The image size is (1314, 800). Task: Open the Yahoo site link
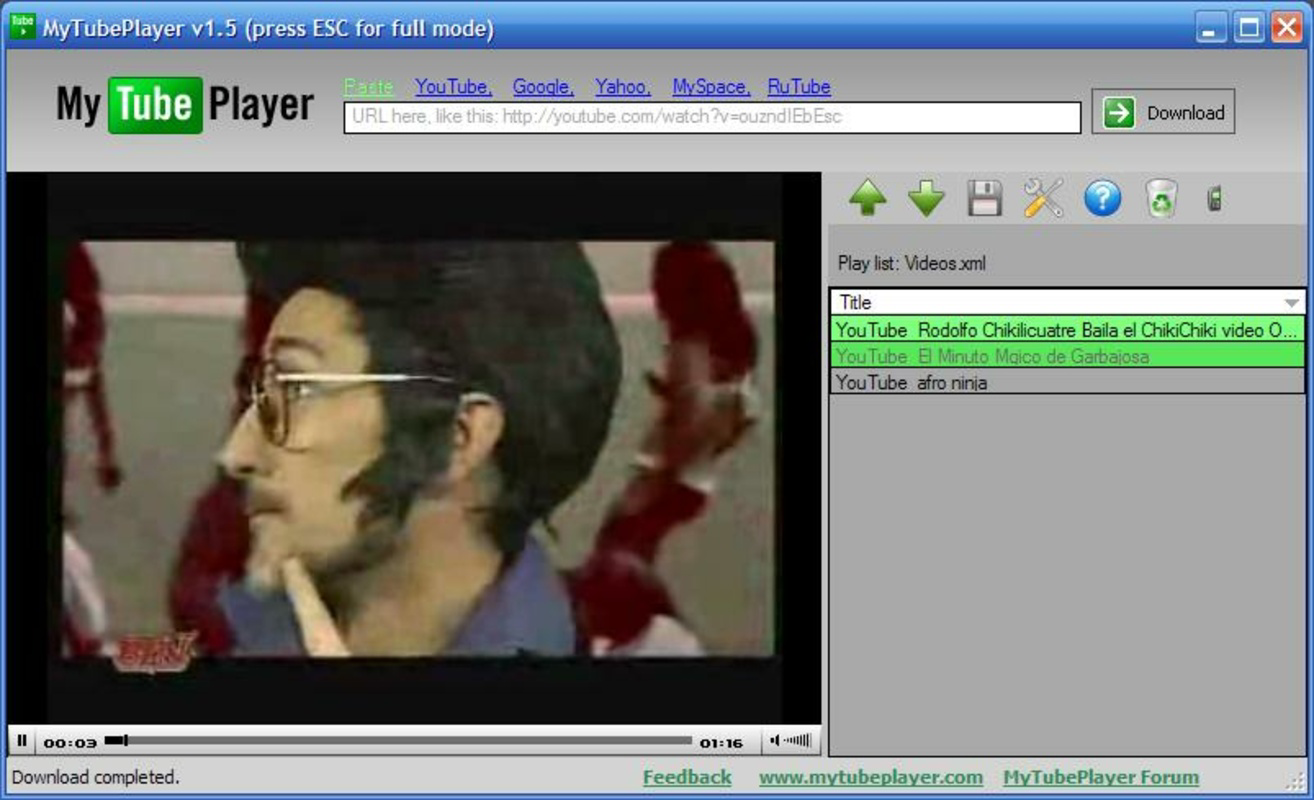click(623, 87)
